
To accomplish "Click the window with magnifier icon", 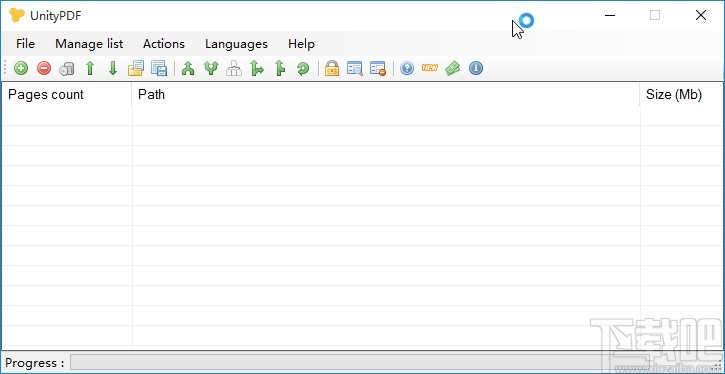I will point(355,68).
